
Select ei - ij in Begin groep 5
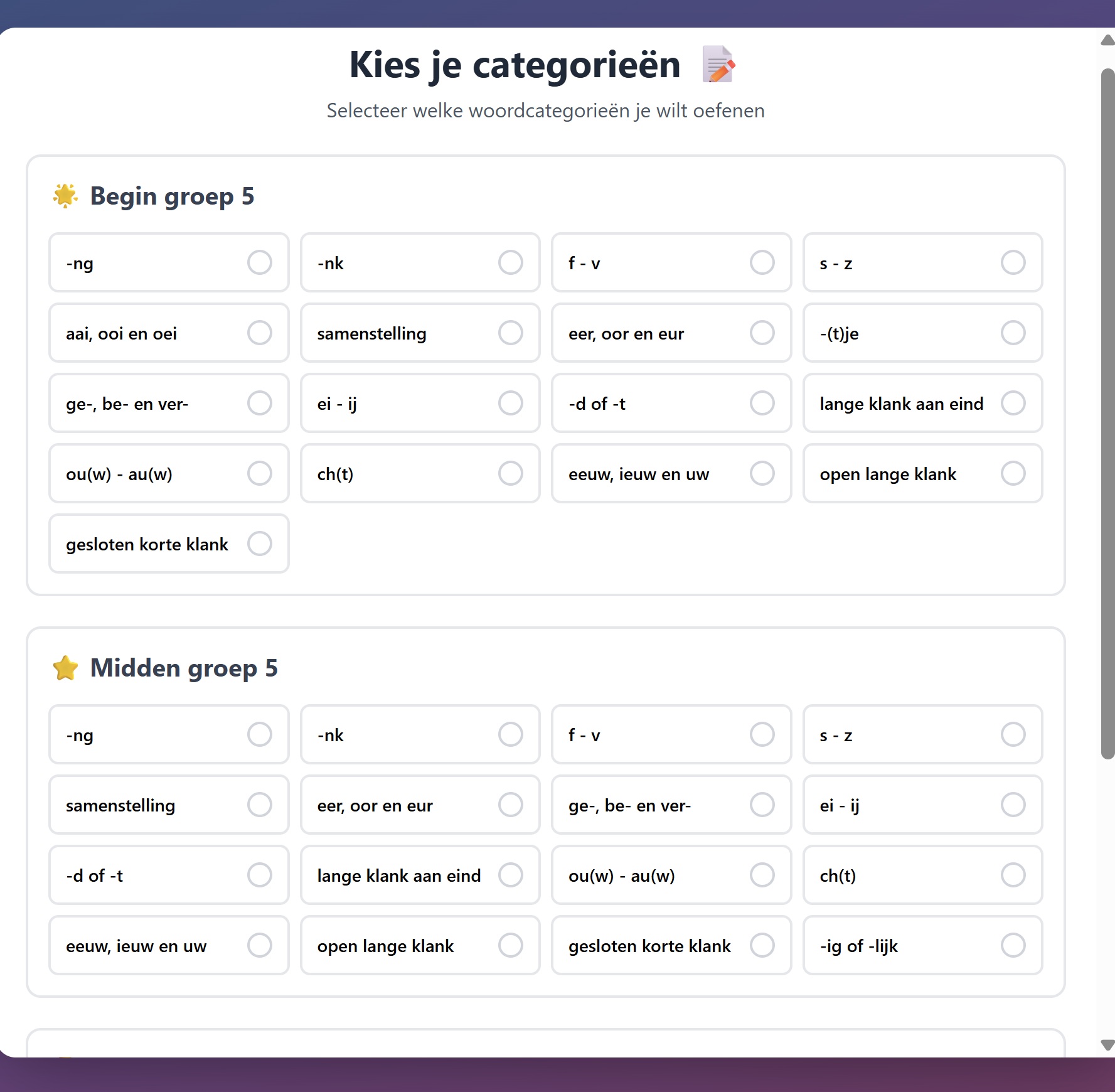[420, 403]
